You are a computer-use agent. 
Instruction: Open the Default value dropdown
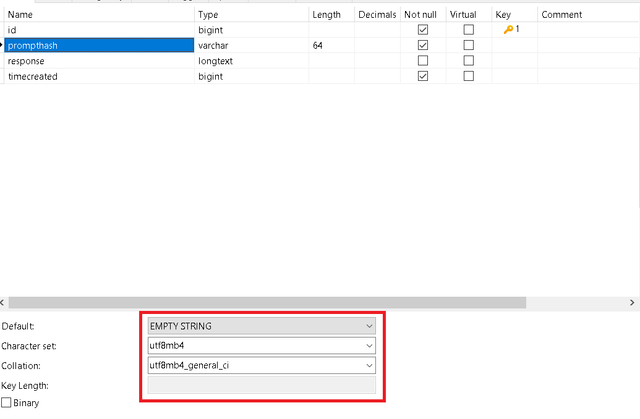point(262,326)
